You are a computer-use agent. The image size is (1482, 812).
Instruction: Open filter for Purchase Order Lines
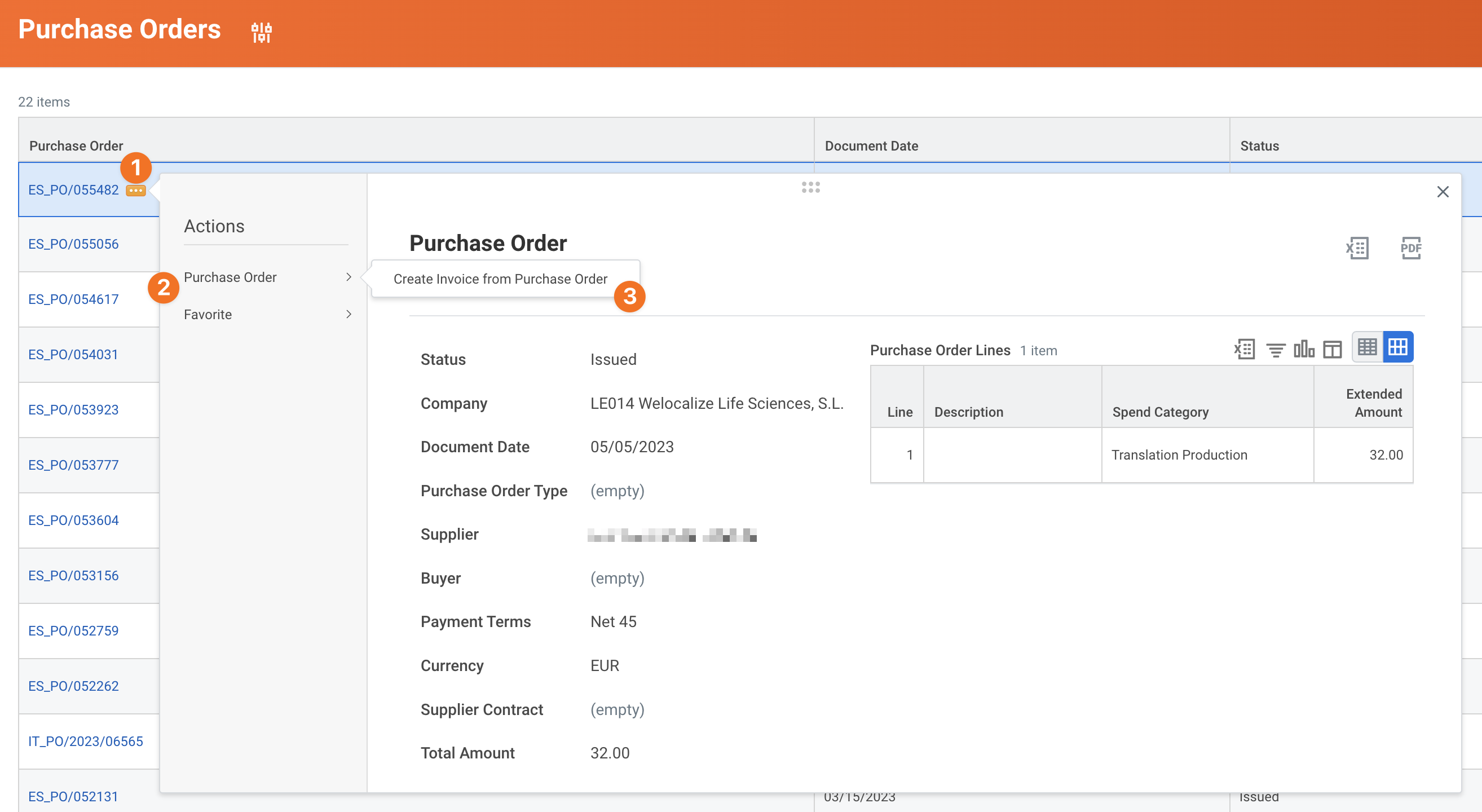pos(1276,349)
